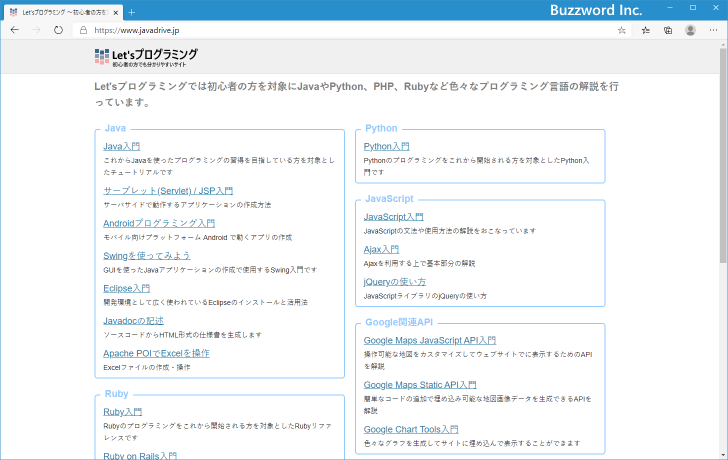Click the Python section heading
Viewport: 728px width, 460px height.
(381, 128)
